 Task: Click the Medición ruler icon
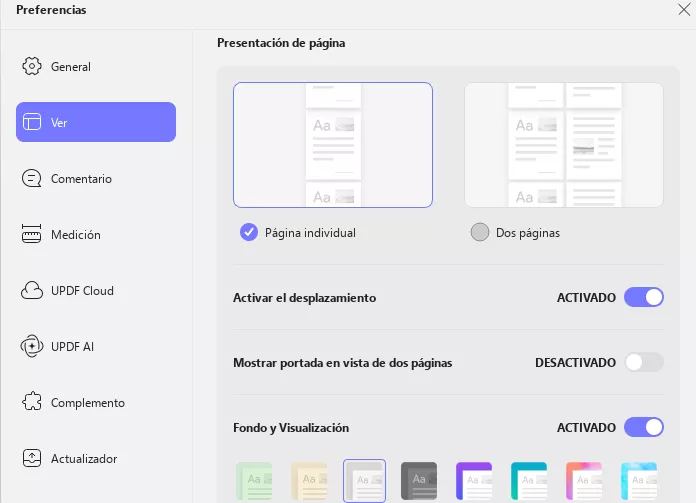pyautogui.click(x=32, y=234)
